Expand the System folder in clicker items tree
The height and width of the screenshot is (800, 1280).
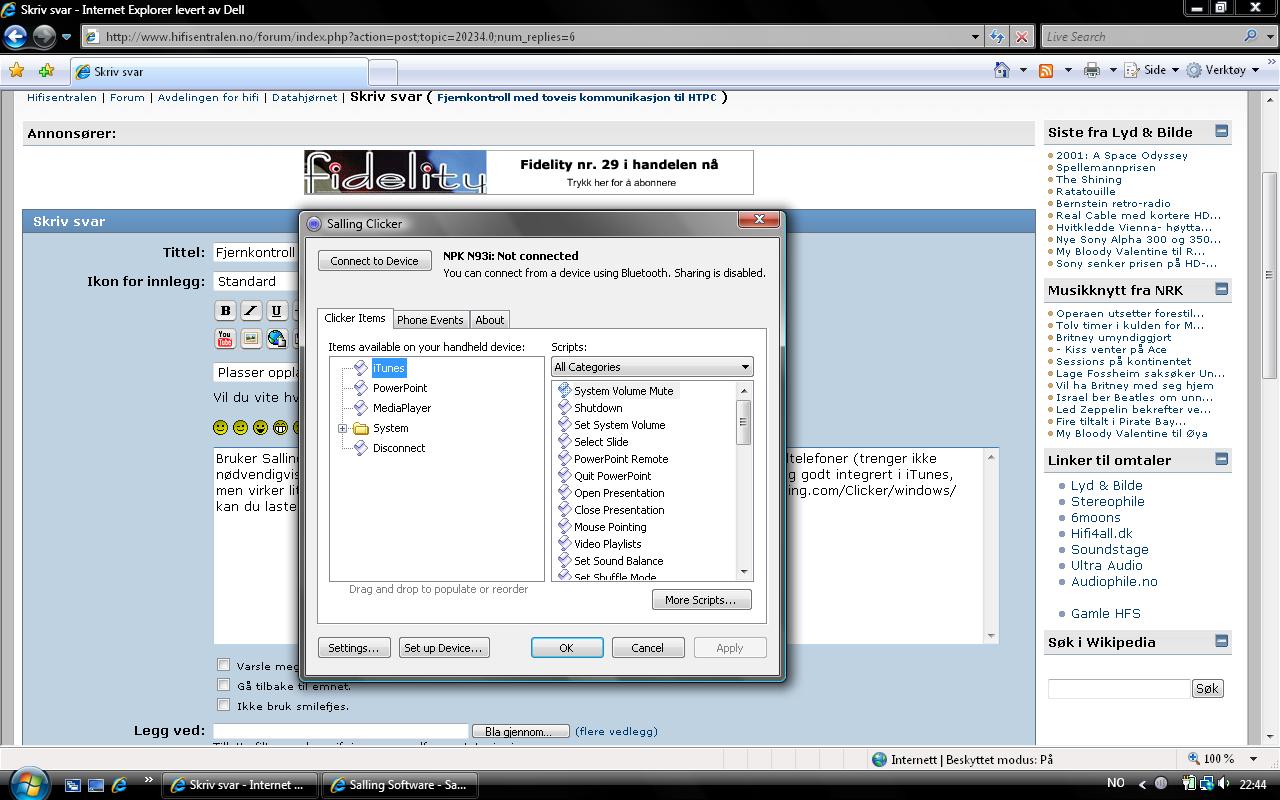point(343,429)
